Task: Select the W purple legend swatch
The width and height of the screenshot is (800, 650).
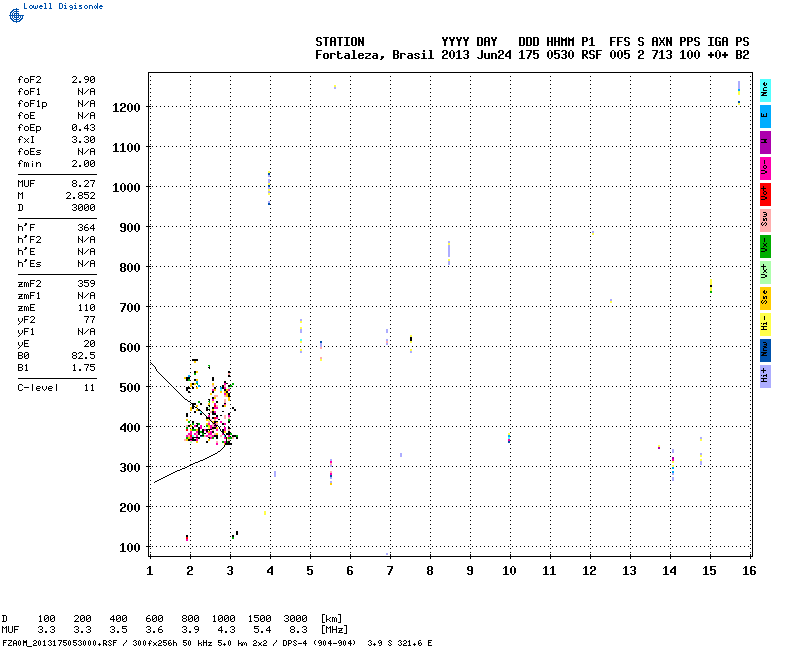Action: (765, 142)
